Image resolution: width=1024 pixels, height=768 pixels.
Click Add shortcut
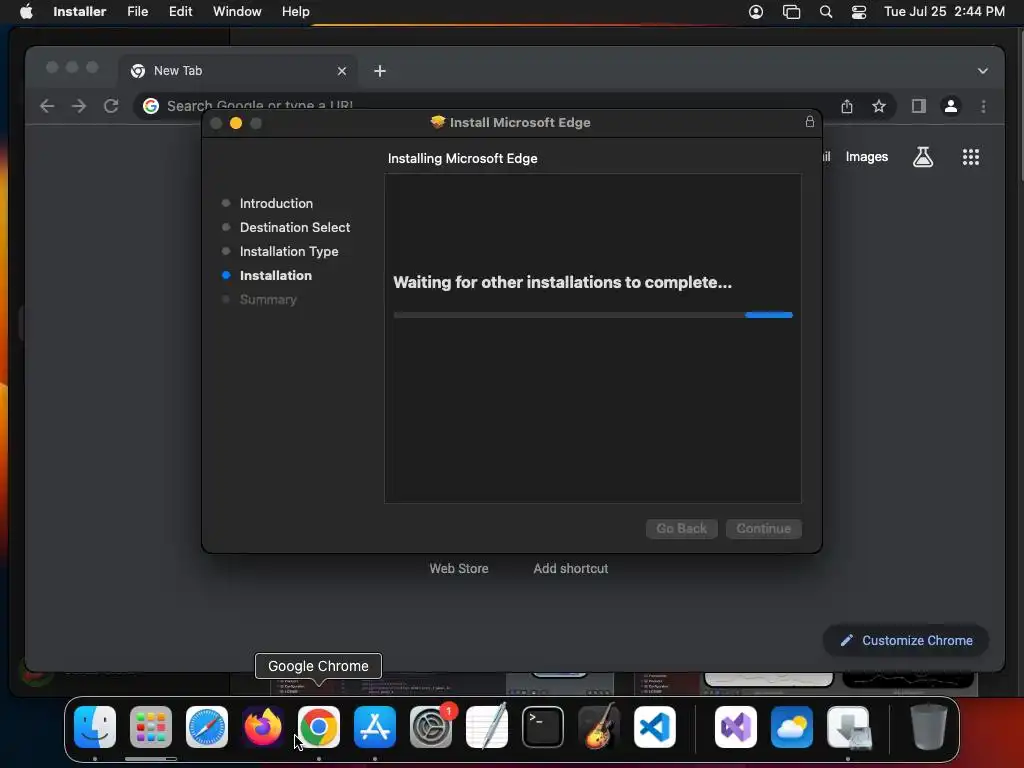(x=571, y=569)
